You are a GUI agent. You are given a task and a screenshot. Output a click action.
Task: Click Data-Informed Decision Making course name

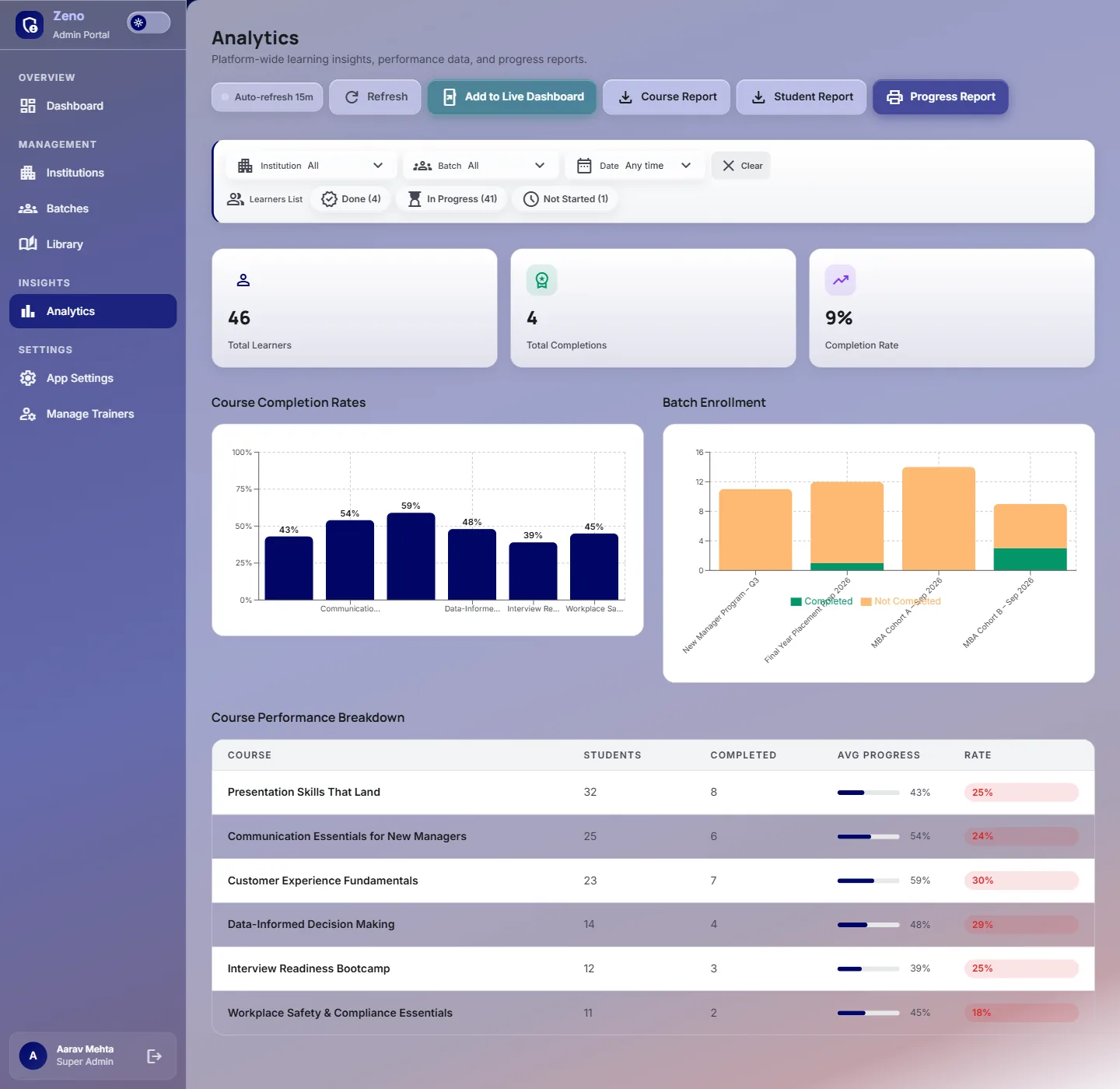tap(311, 924)
